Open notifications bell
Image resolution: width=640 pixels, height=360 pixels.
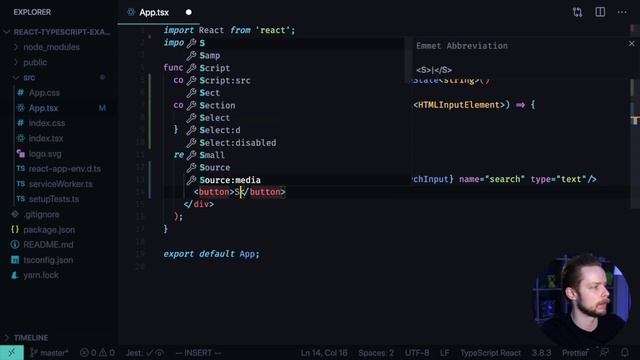(625, 353)
